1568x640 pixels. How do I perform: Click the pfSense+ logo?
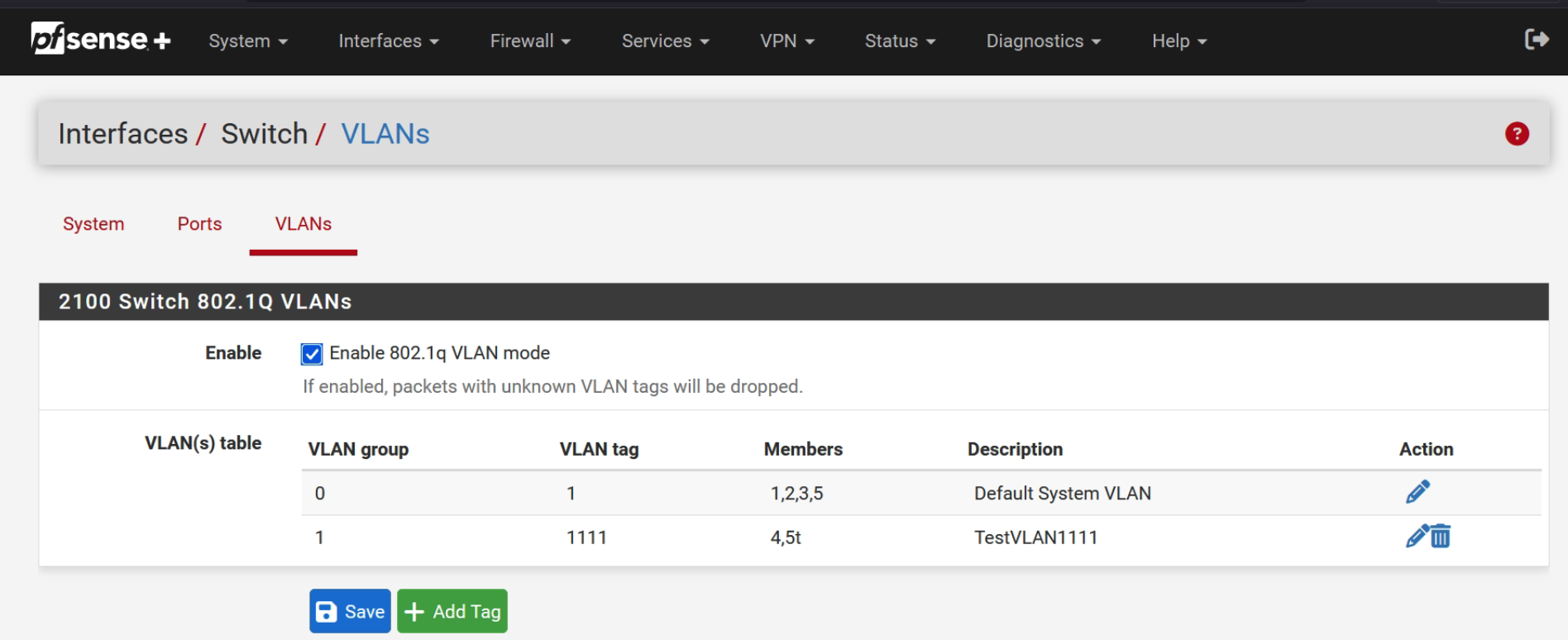tap(101, 39)
